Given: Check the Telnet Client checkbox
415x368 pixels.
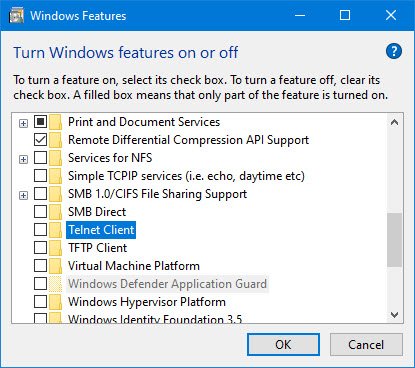Looking at the screenshot, I should pyautogui.click(x=40, y=229).
